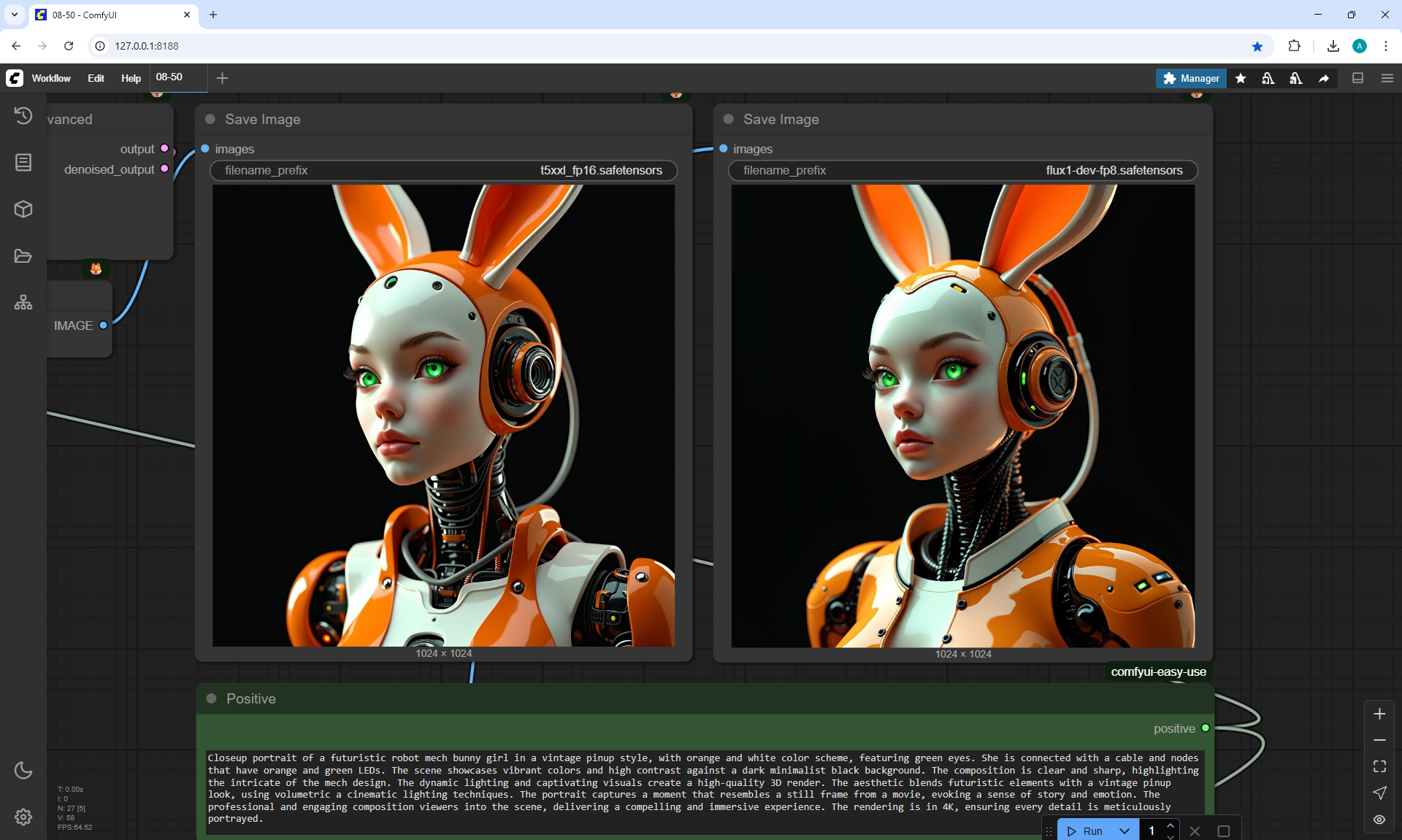Click the fit view icon on canvas

1379,766
